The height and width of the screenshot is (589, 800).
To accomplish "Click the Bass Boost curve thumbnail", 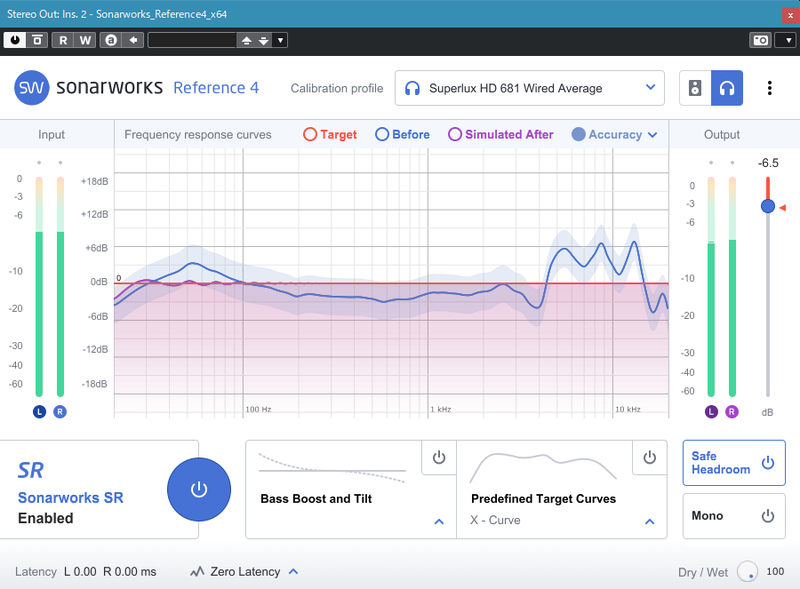I will (332, 468).
